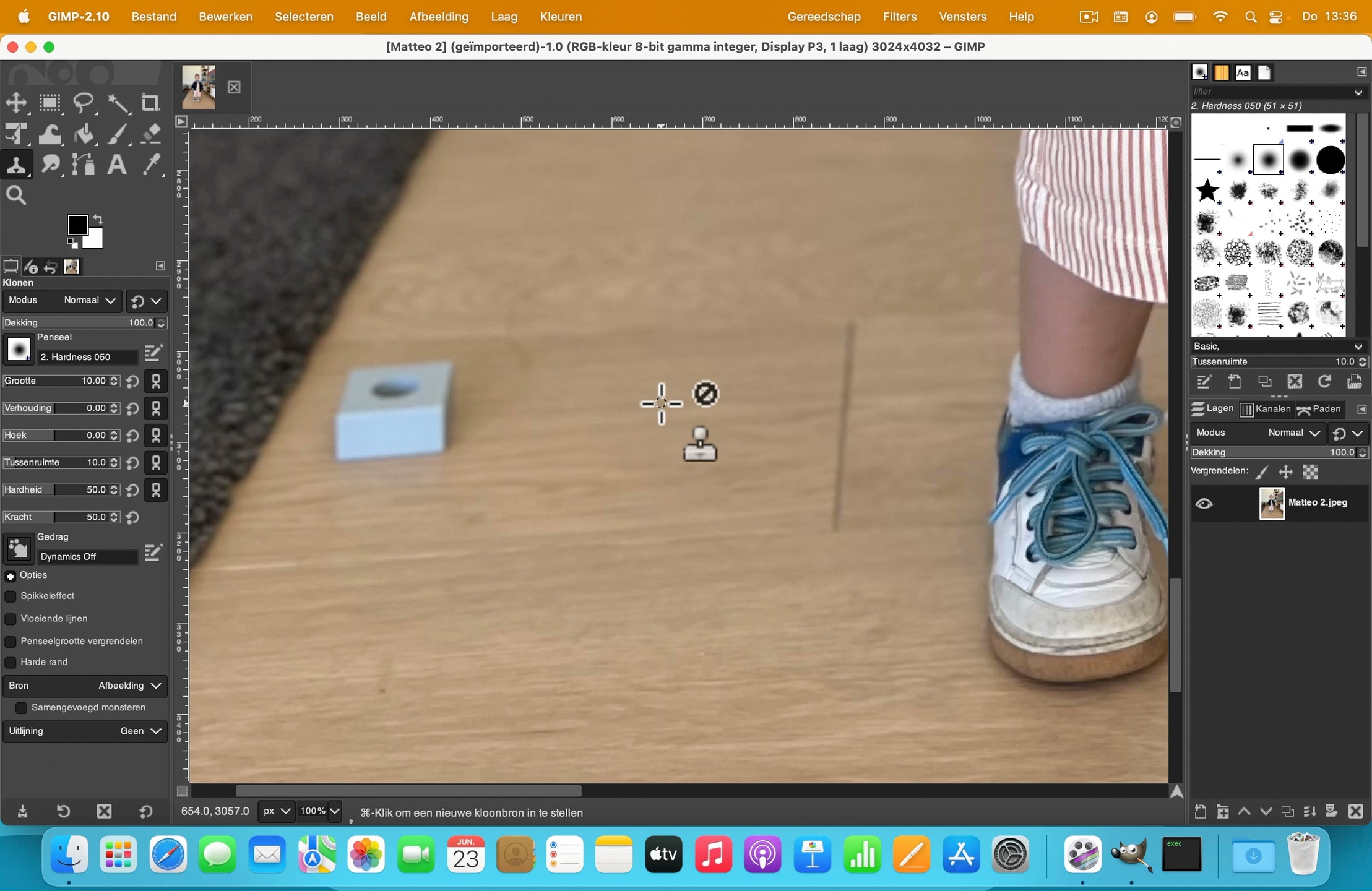Click the black foreground color swatch
This screenshot has height=891, width=1372.
pos(77,225)
